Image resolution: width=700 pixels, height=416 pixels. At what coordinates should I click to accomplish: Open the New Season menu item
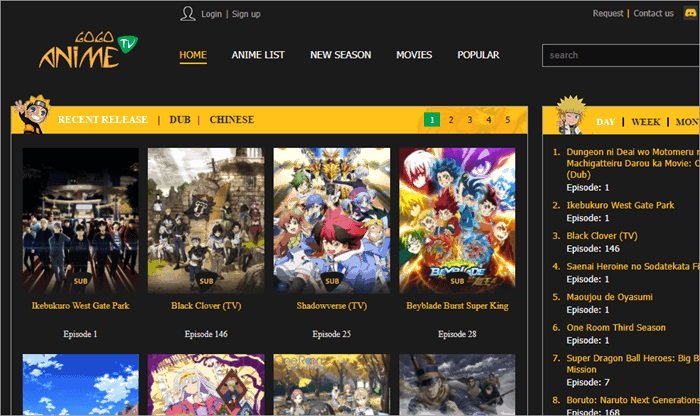point(340,55)
